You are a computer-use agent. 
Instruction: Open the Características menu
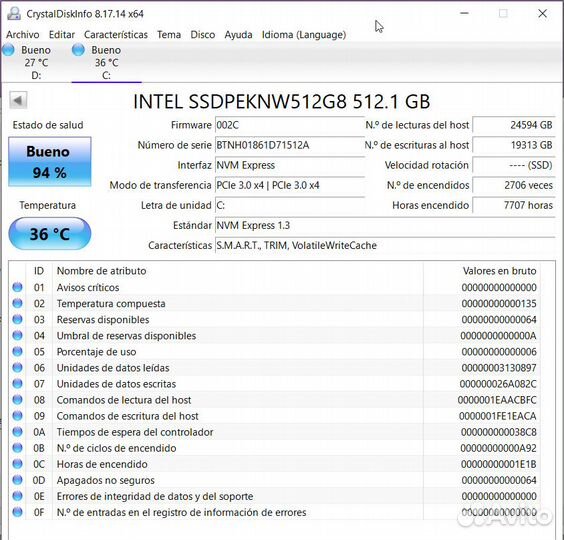click(x=116, y=35)
